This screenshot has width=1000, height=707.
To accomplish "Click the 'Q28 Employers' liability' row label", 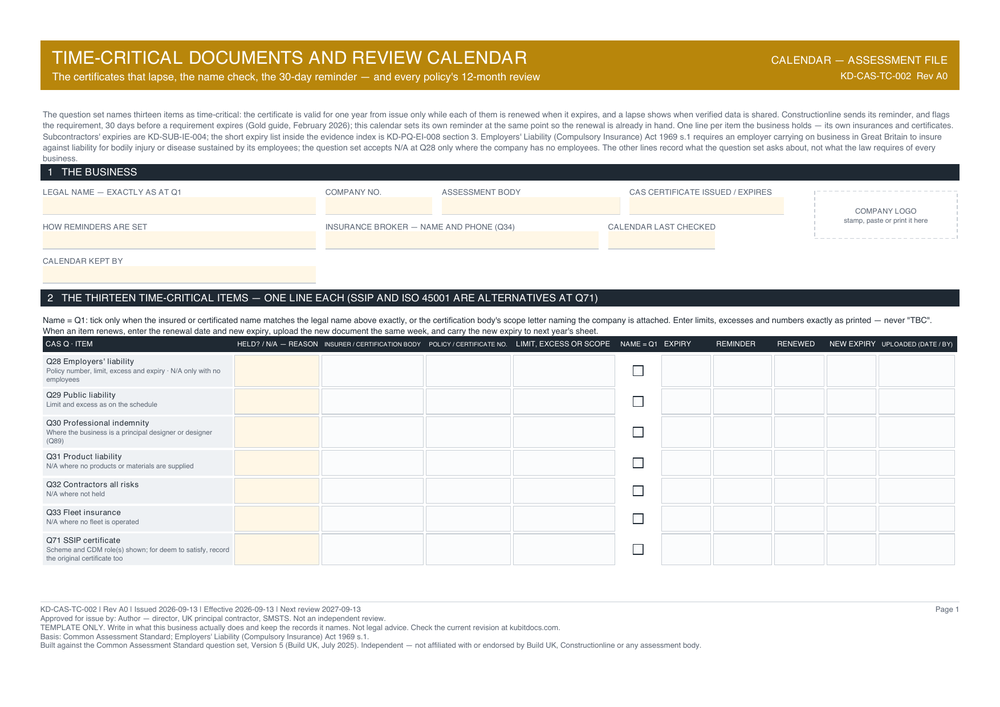I will [x=90, y=361].
